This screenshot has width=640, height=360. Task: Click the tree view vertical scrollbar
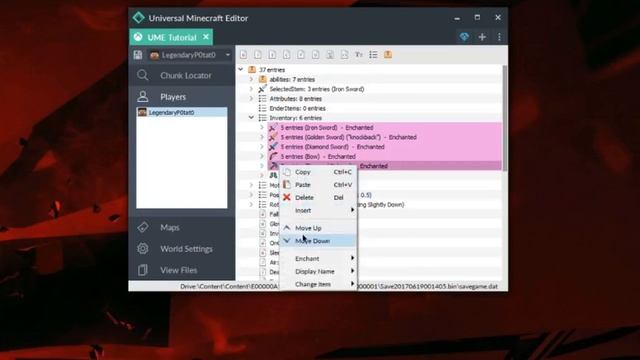505,118
